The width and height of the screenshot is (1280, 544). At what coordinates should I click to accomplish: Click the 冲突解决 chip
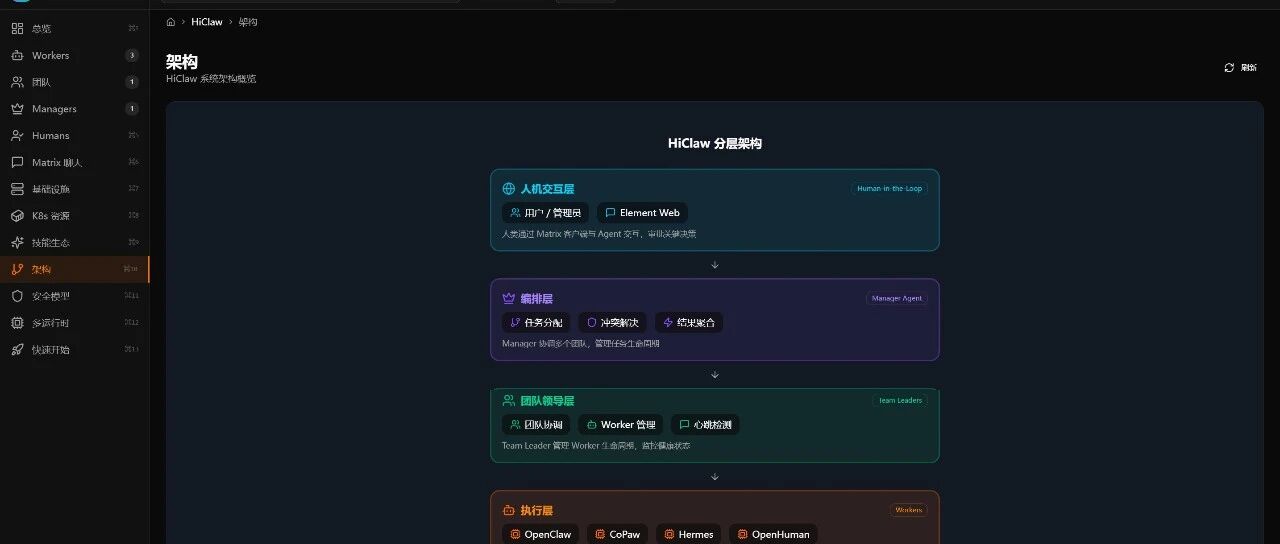[612, 323]
